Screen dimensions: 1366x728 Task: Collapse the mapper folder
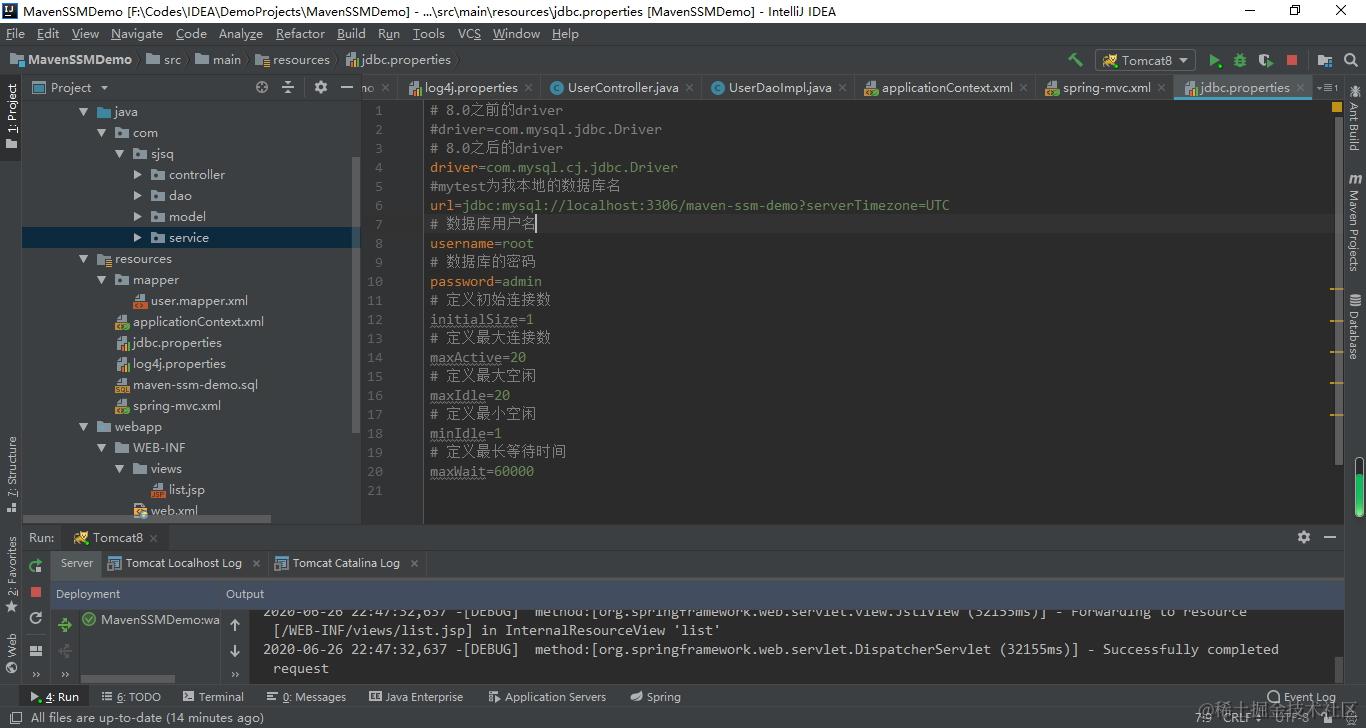coord(102,280)
